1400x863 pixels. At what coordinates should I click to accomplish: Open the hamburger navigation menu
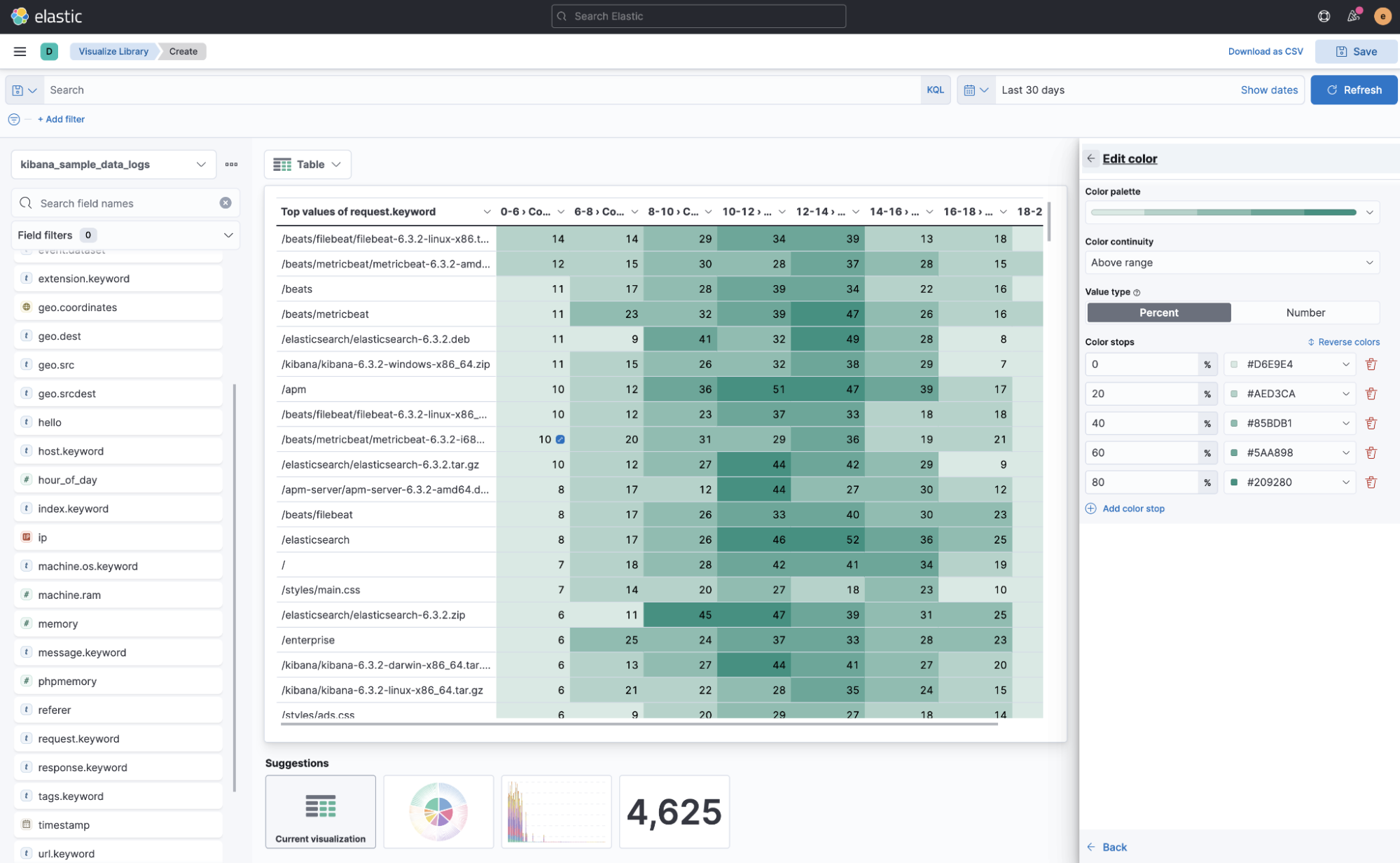pyautogui.click(x=20, y=51)
